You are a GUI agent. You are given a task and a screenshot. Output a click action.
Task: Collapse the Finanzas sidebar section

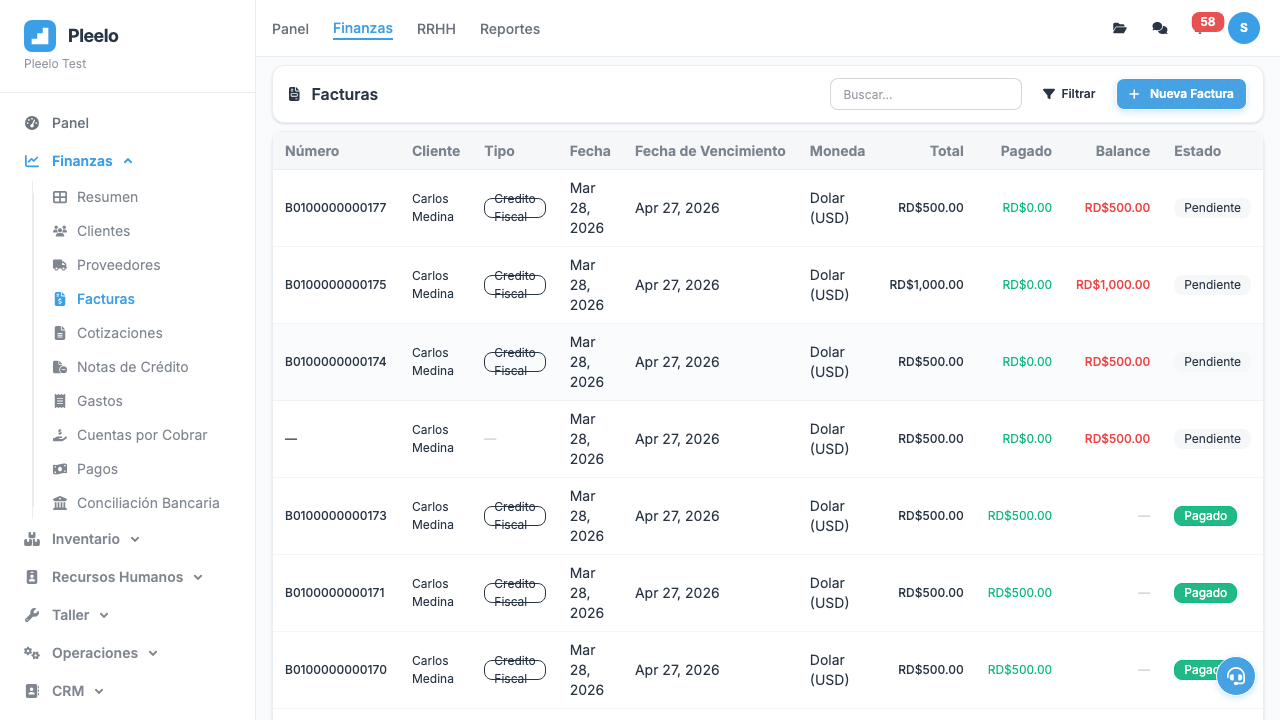pos(82,161)
